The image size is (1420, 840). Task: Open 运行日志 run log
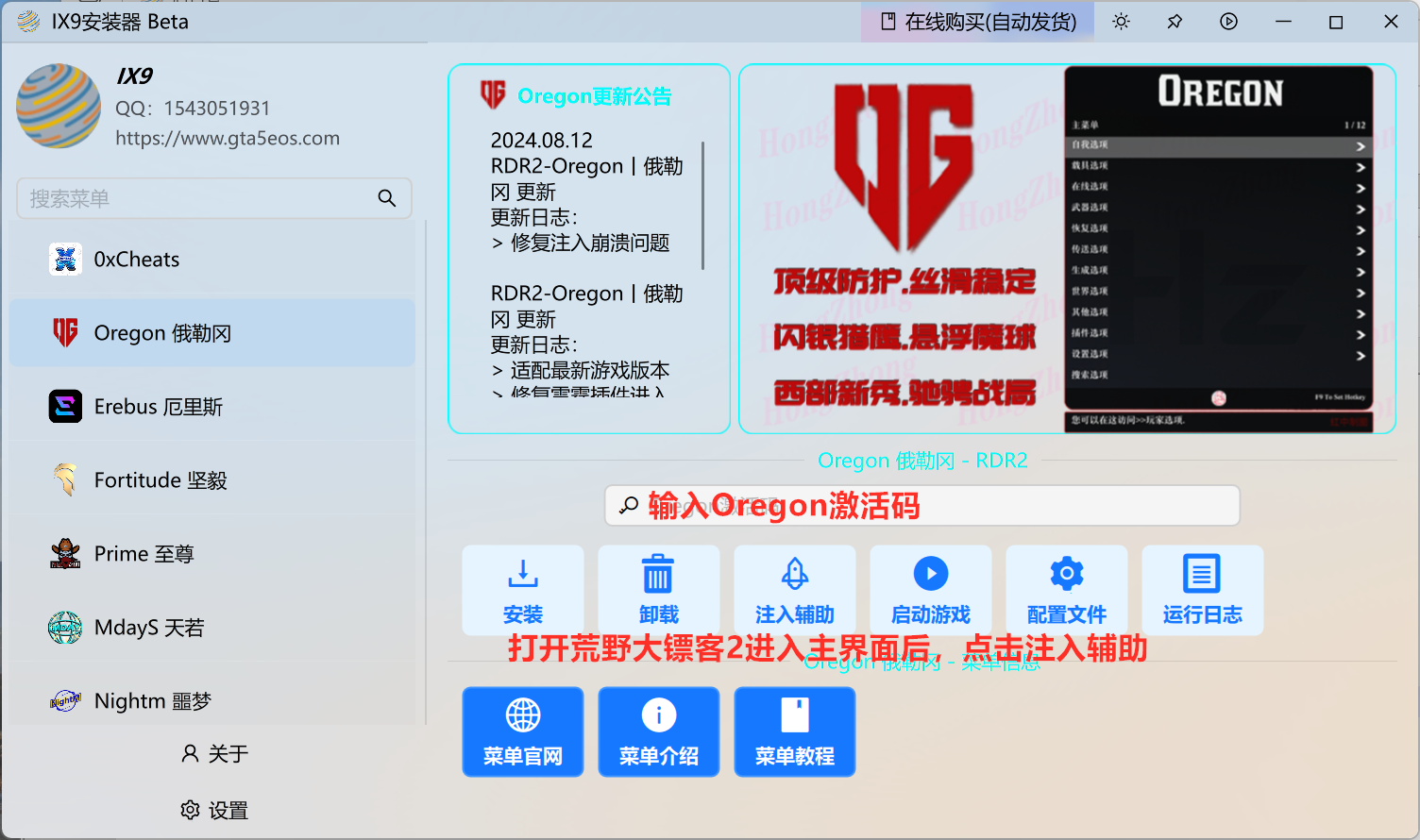pos(1203,591)
